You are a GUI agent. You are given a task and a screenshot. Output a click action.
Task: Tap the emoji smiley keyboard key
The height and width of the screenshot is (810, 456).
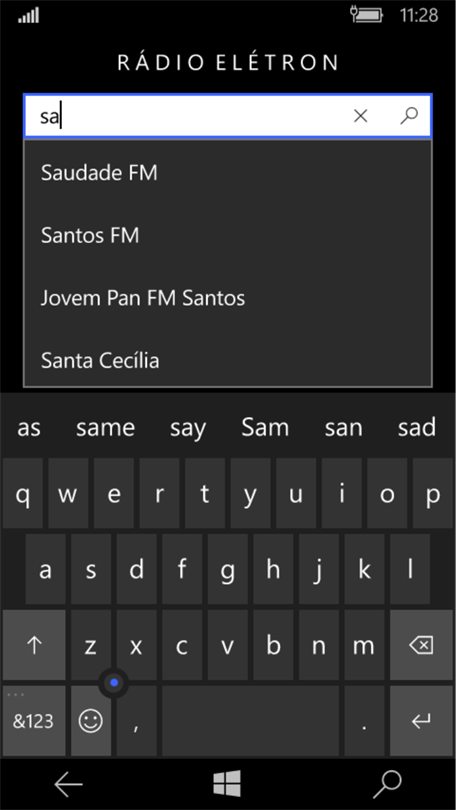coord(91,720)
